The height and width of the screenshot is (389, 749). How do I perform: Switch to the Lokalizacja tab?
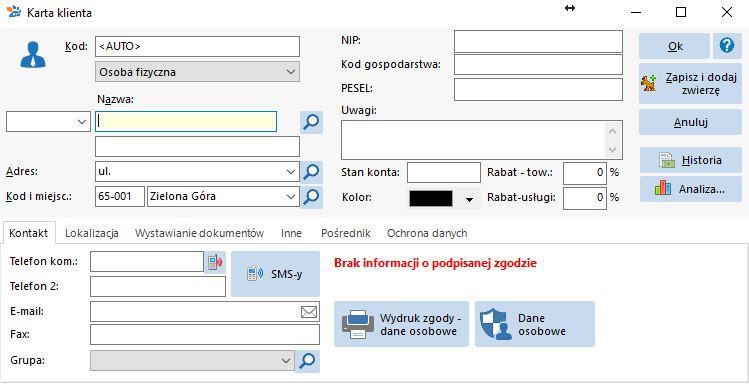(x=92, y=233)
